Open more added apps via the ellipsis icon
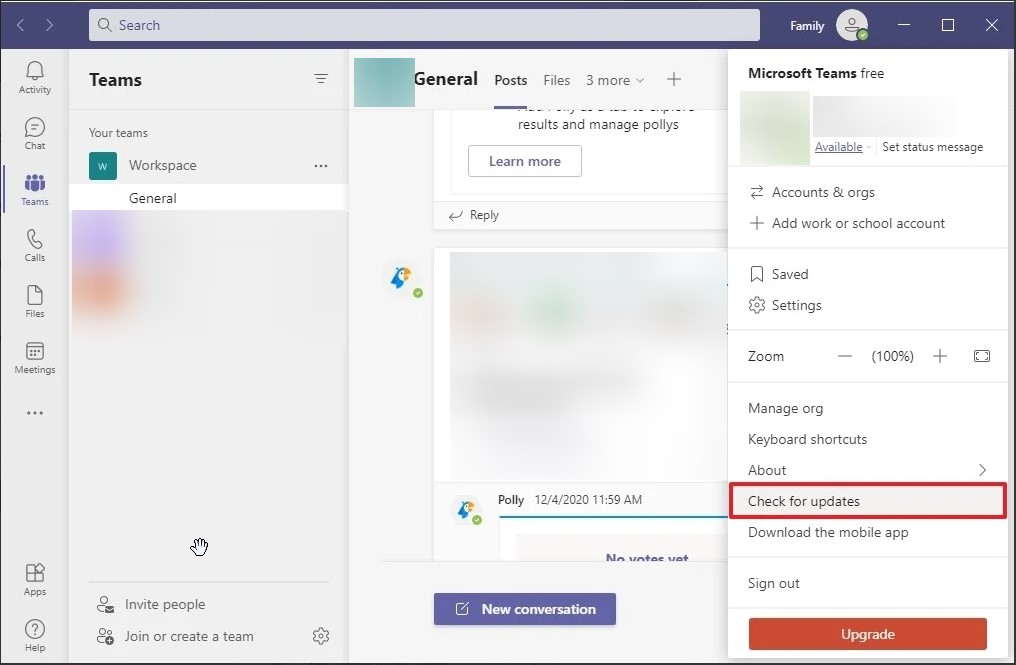1016x665 pixels. [34, 412]
